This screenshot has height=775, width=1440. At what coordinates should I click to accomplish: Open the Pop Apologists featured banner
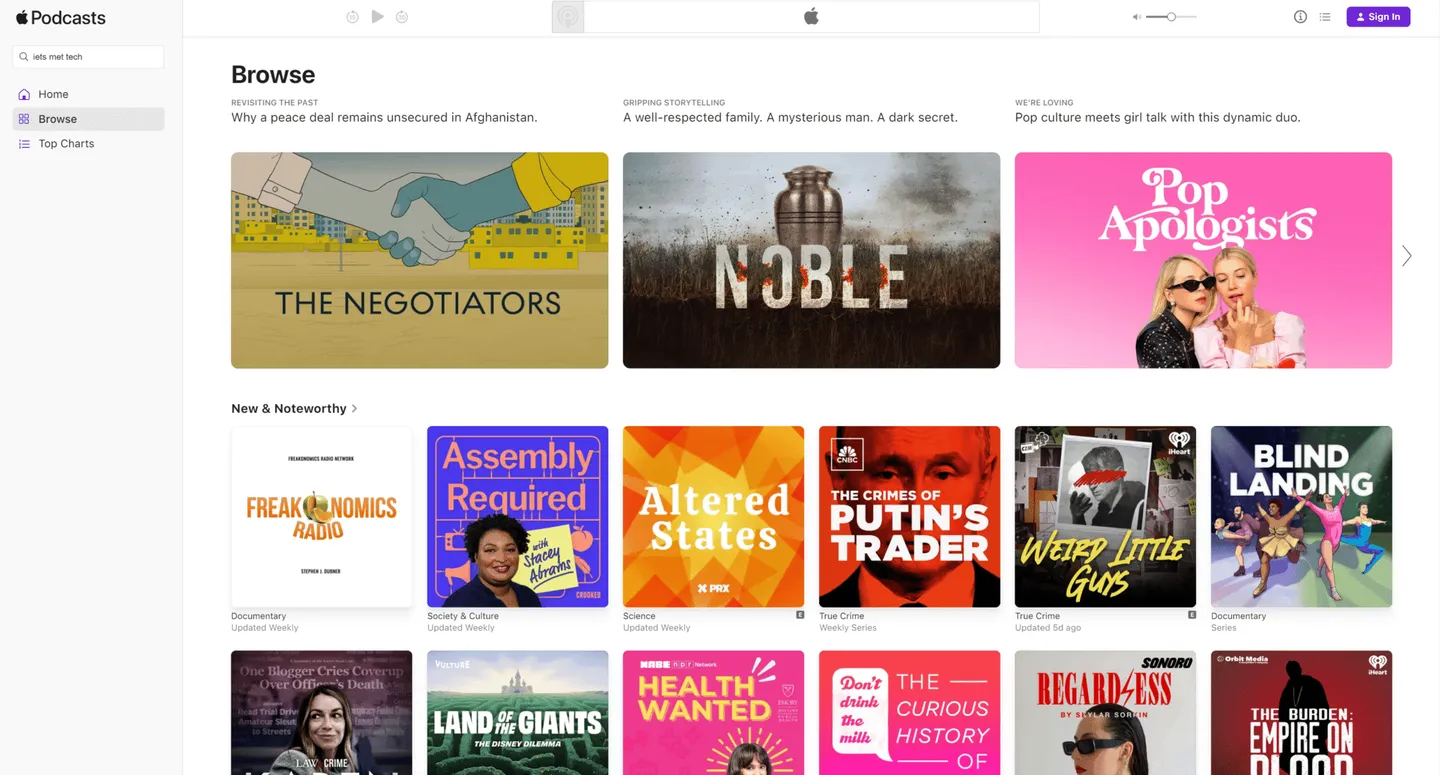pyautogui.click(x=1203, y=260)
